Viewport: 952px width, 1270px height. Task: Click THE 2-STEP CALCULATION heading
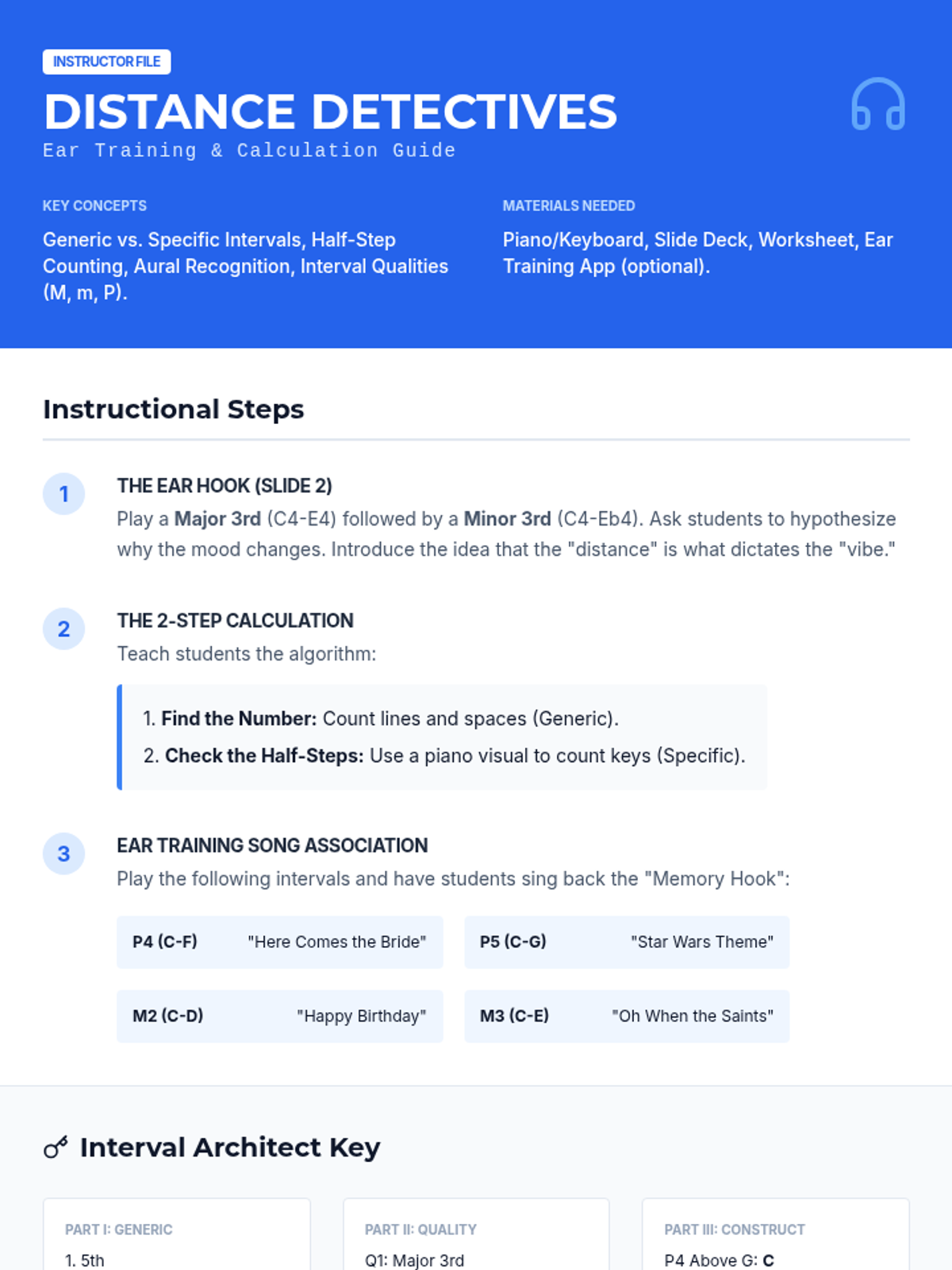tap(235, 621)
